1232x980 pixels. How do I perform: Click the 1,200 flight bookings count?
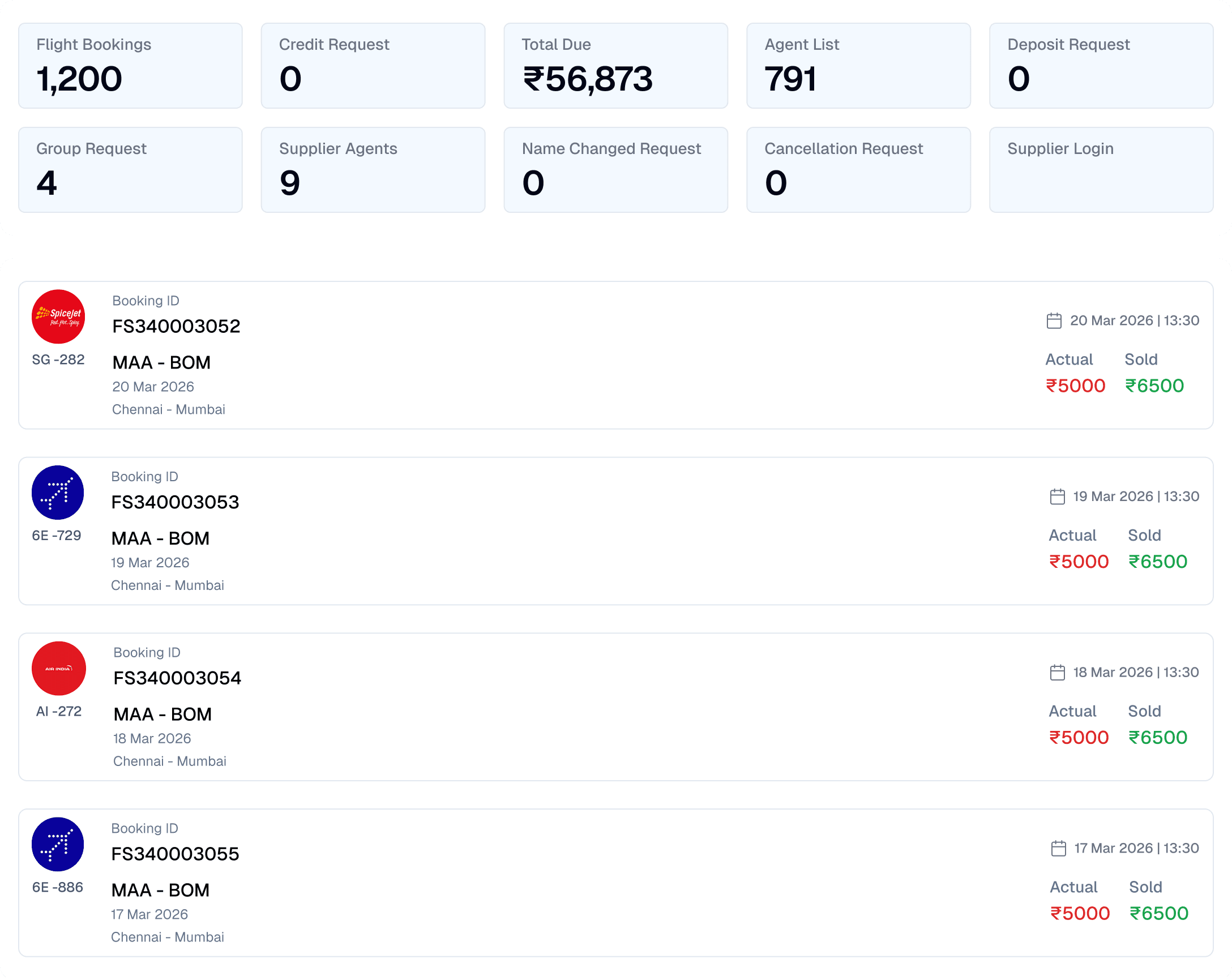coord(79,79)
